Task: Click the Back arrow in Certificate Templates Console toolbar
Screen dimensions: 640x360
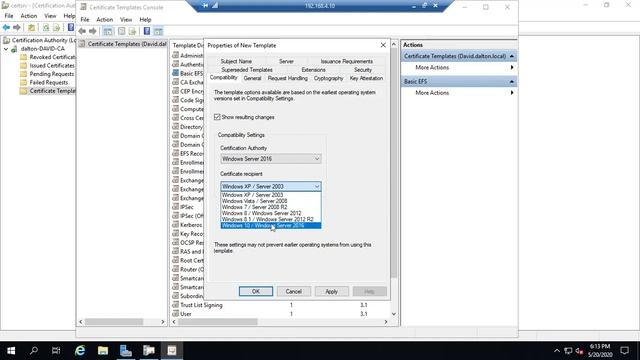Action: coord(82,31)
